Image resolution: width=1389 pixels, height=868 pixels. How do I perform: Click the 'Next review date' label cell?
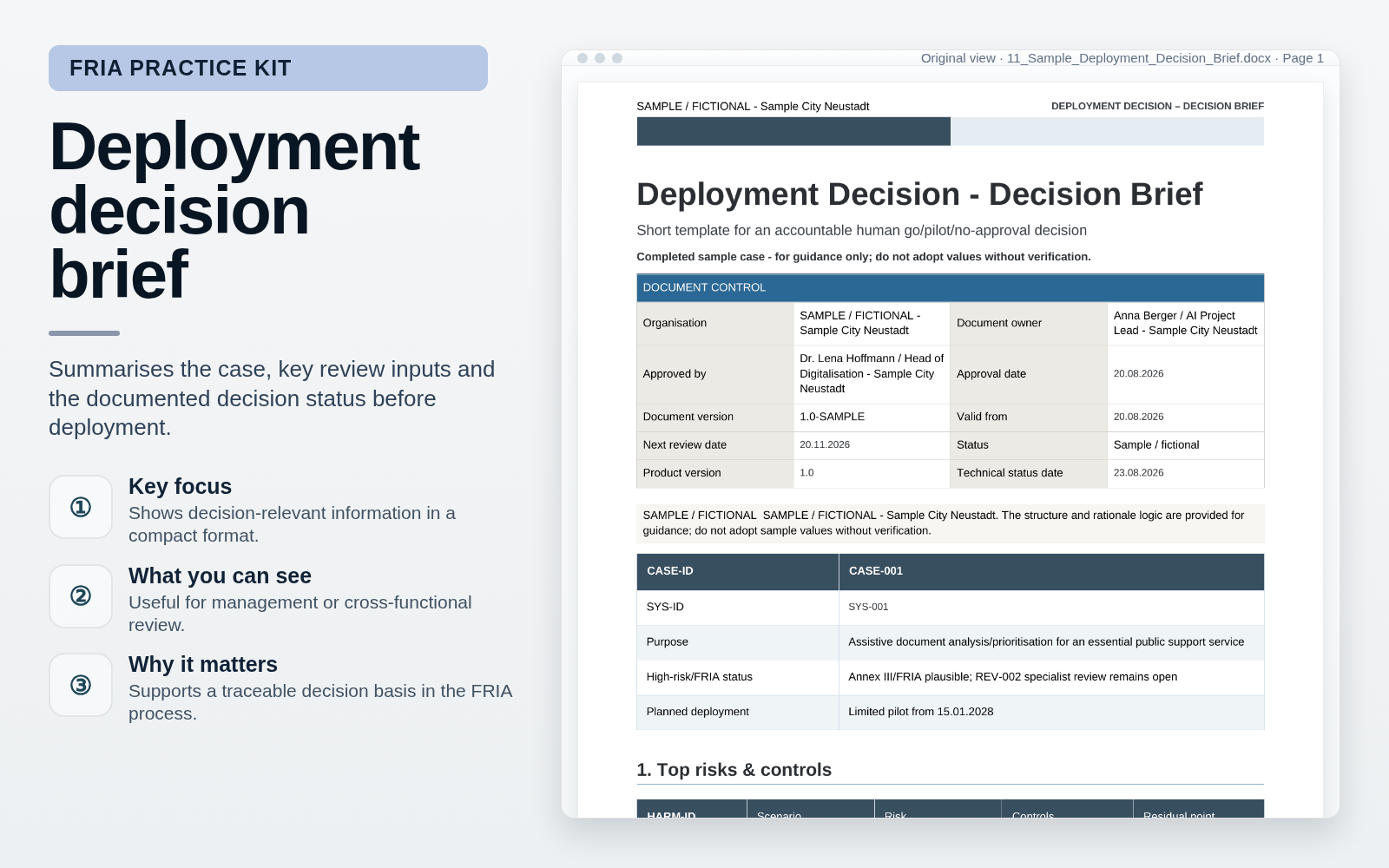[714, 444]
